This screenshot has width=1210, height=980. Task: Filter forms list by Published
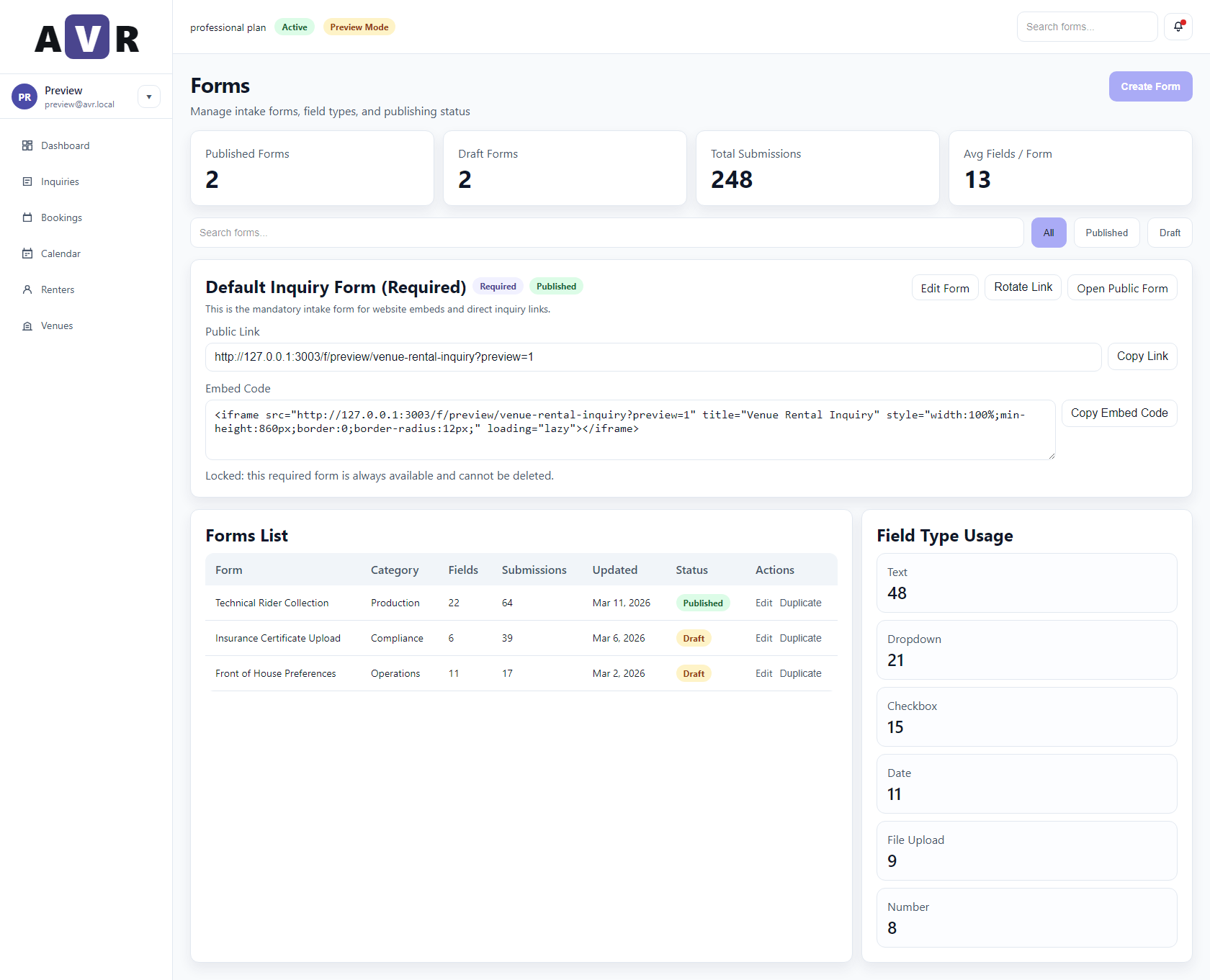(1106, 232)
